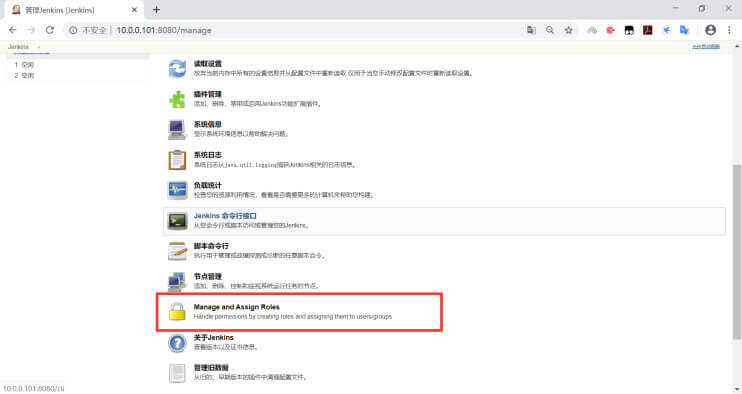Viewport: 742px width, 394px height.
Task: Click executor row '2 空闲'
Action: (24, 76)
